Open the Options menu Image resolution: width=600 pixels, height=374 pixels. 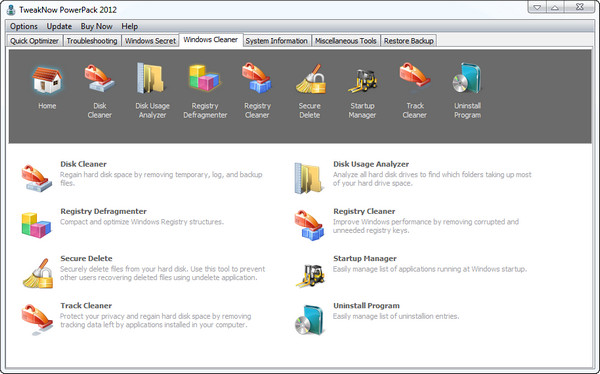pos(24,26)
